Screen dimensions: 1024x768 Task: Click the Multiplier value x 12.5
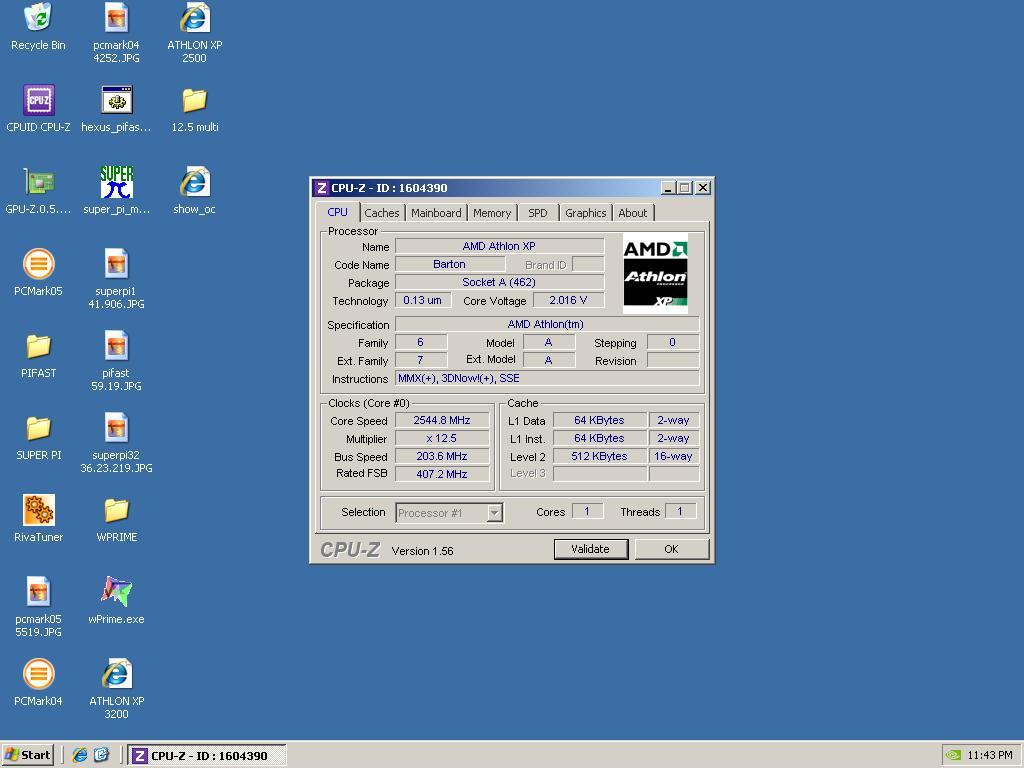click(442, 438)
